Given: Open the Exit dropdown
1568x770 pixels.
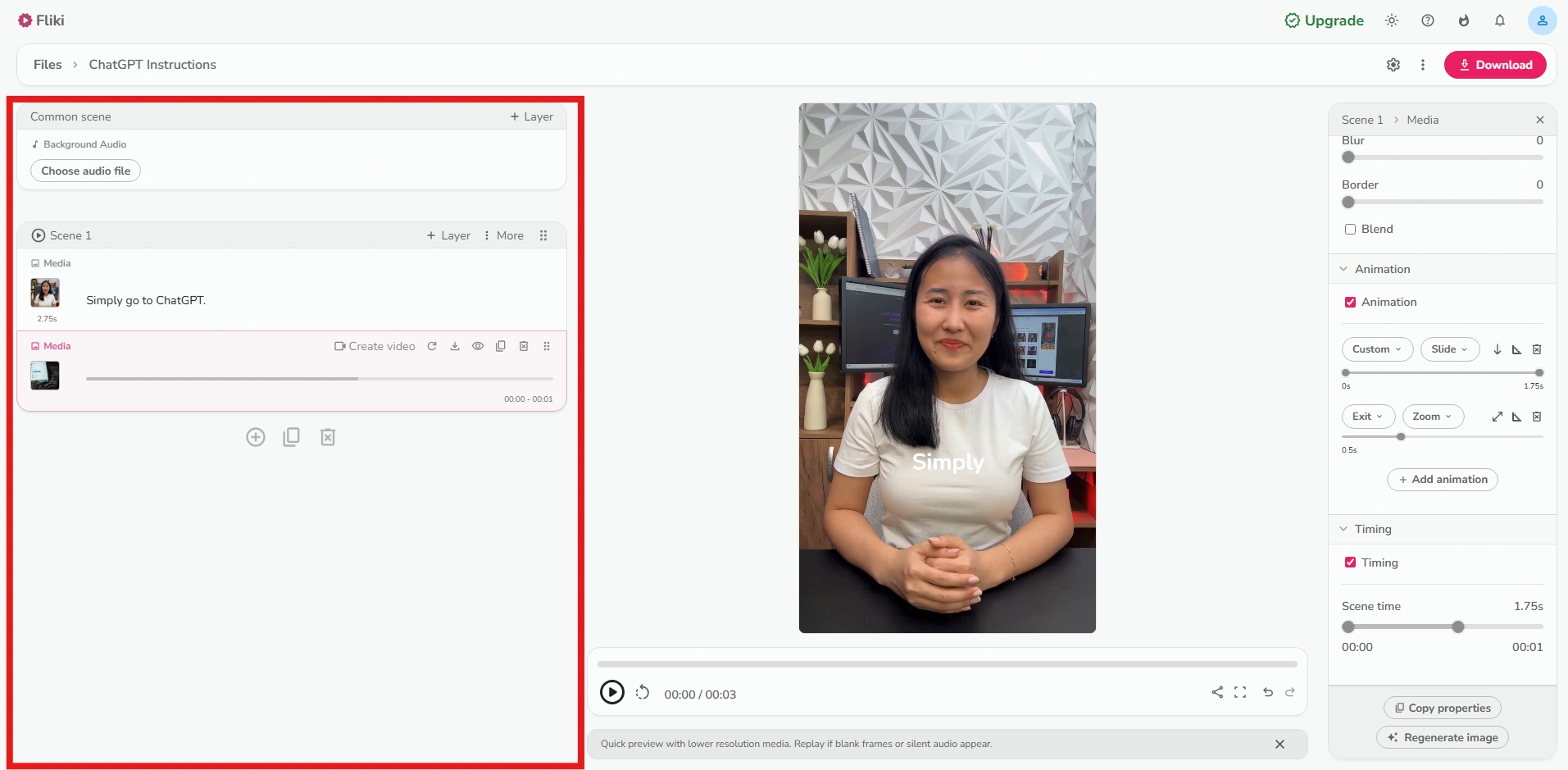Looking at the screenshot, I should pyautogui.click(x=1368, y=417).
